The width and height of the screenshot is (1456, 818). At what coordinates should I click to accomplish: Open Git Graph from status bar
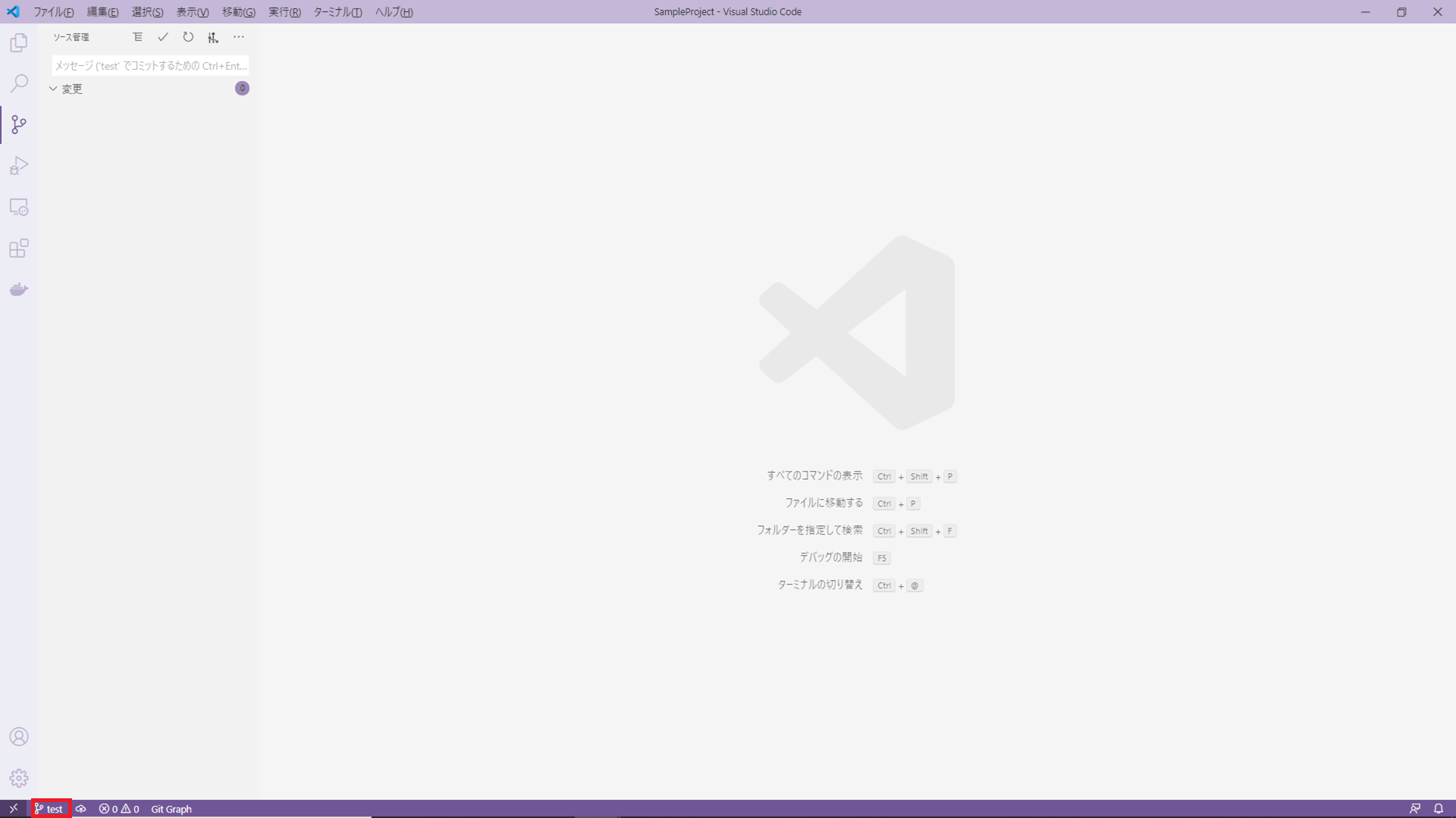171,809
